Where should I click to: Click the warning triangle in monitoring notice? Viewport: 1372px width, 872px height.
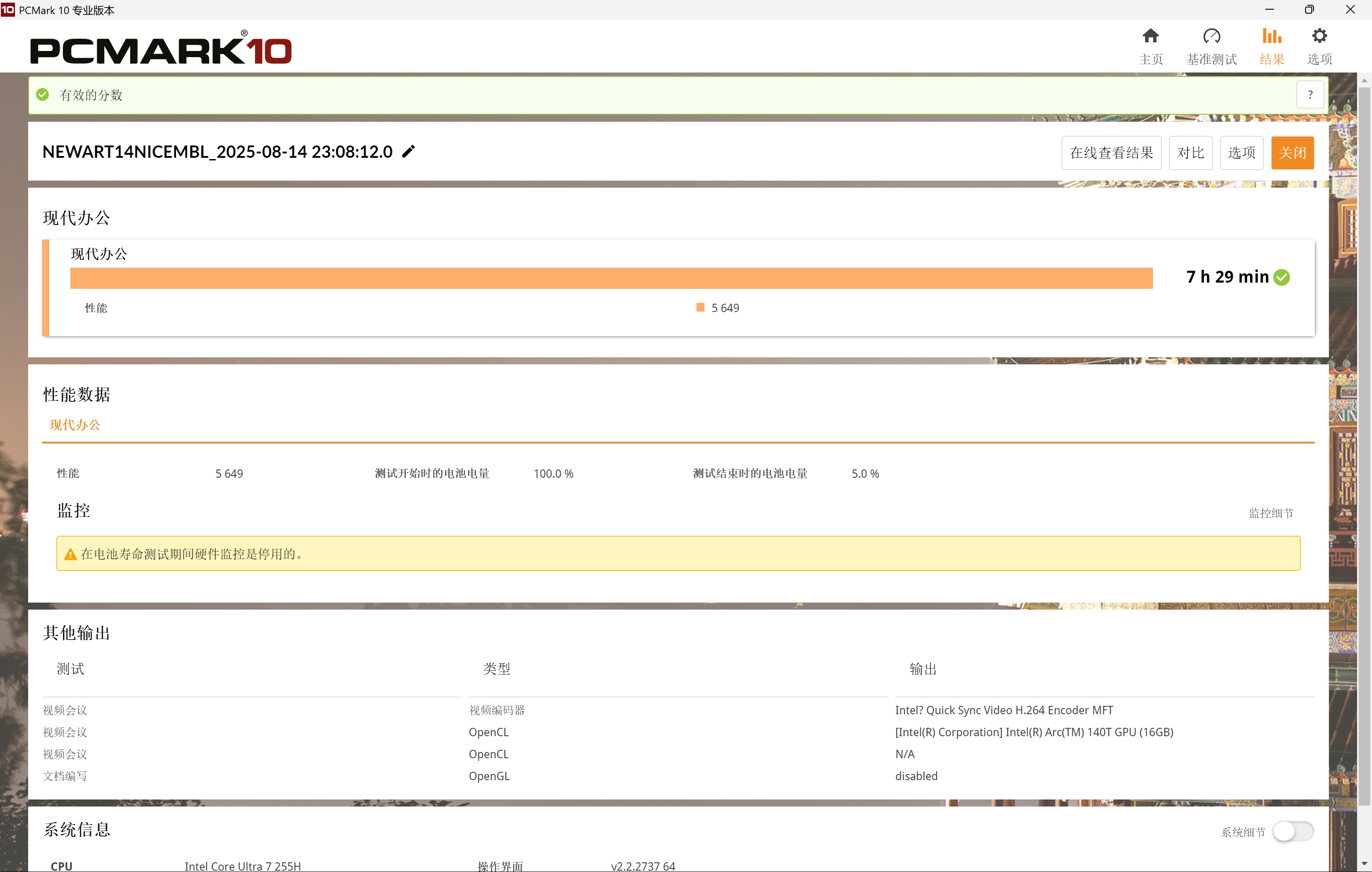click(x=70, y=554)
